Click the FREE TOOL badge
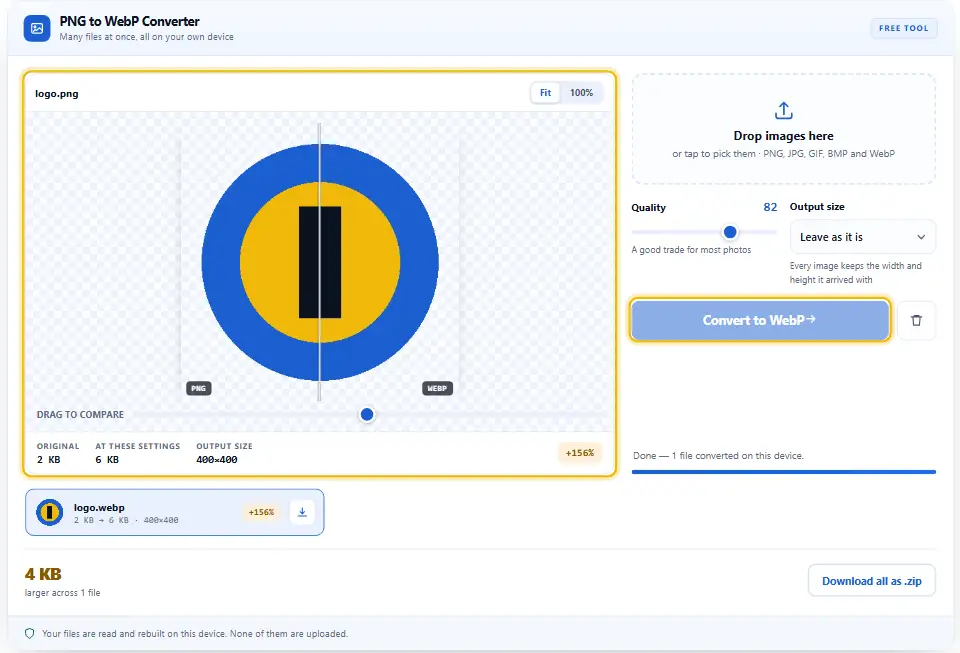The height and width of the screenshot is (653, 960). coord(903,28)
